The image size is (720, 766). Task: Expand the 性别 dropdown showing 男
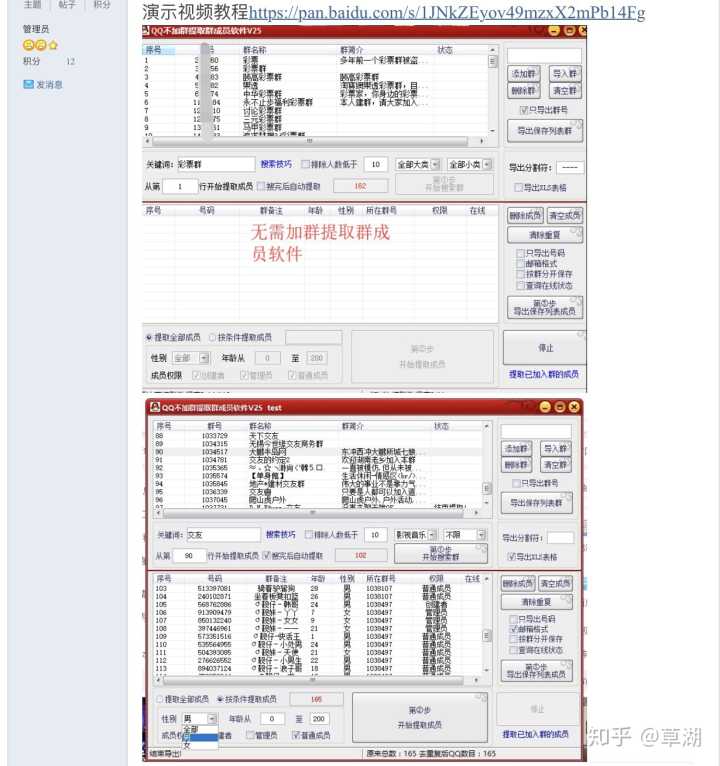(x=212, y=719)
